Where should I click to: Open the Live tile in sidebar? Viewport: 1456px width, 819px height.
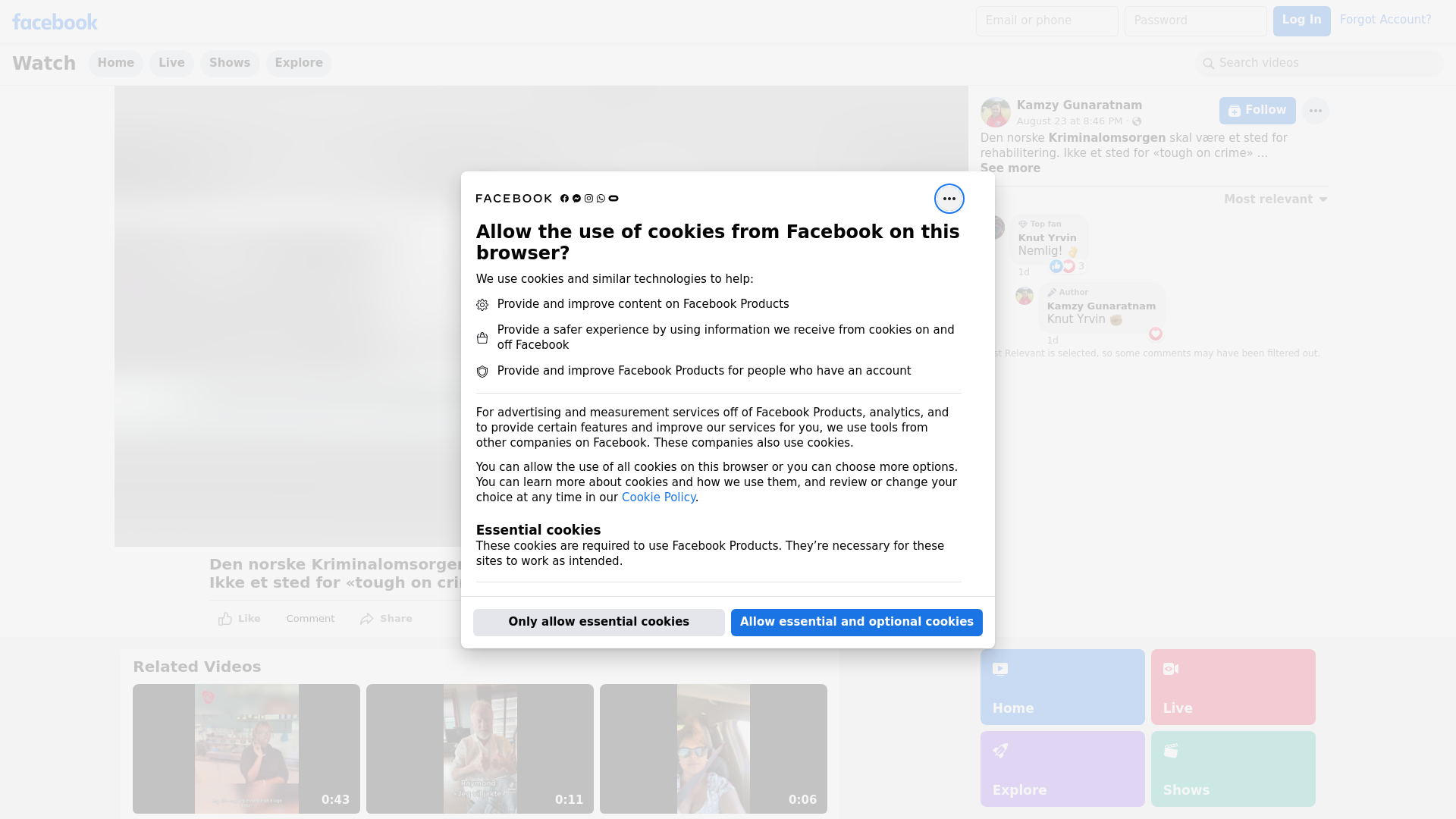click(1233, 687)
